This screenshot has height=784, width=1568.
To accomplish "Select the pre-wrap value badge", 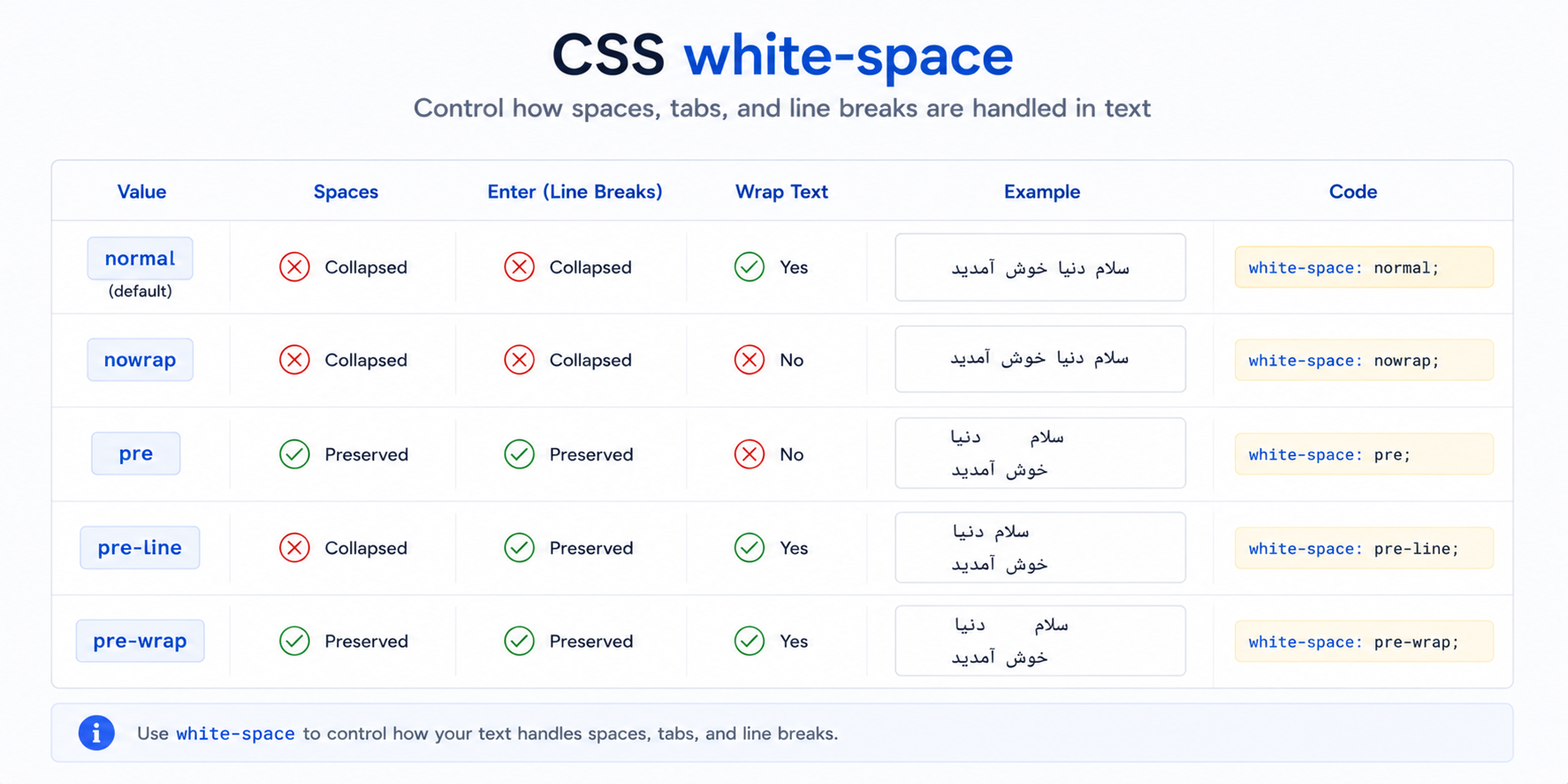I will coord(140,641).
